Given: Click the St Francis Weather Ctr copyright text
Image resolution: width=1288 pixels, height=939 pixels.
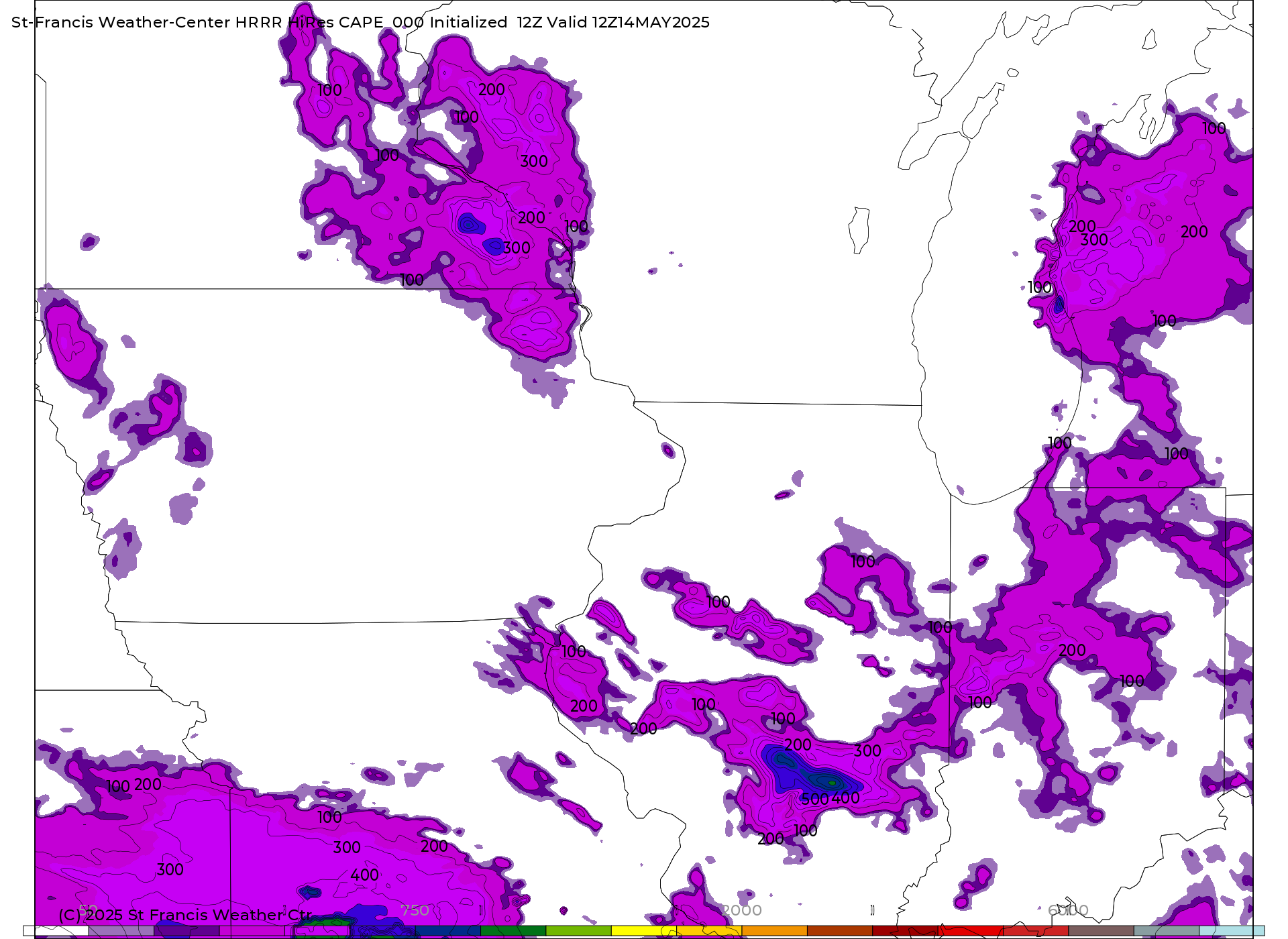Looking at the screenshot, I should [x=186, y=915].
